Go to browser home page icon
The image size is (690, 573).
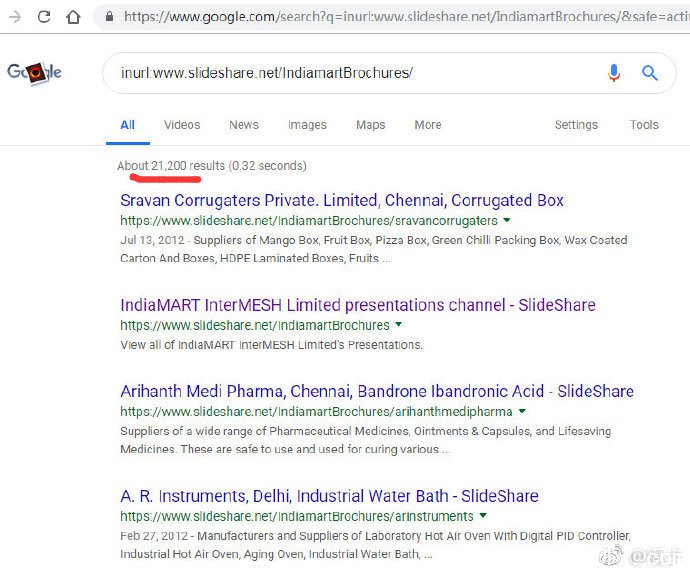[73, 17]
